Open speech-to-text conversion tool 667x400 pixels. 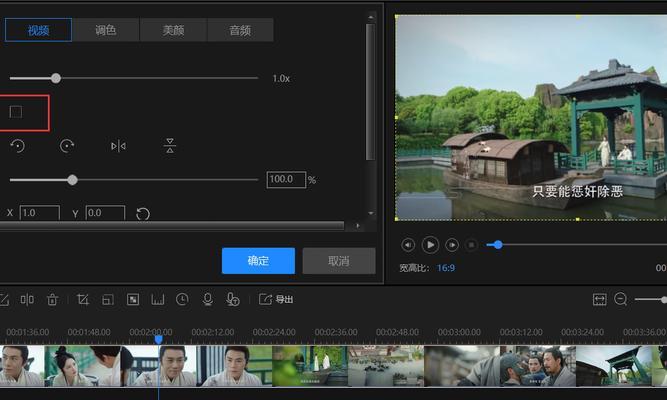[x=232, y=300]
